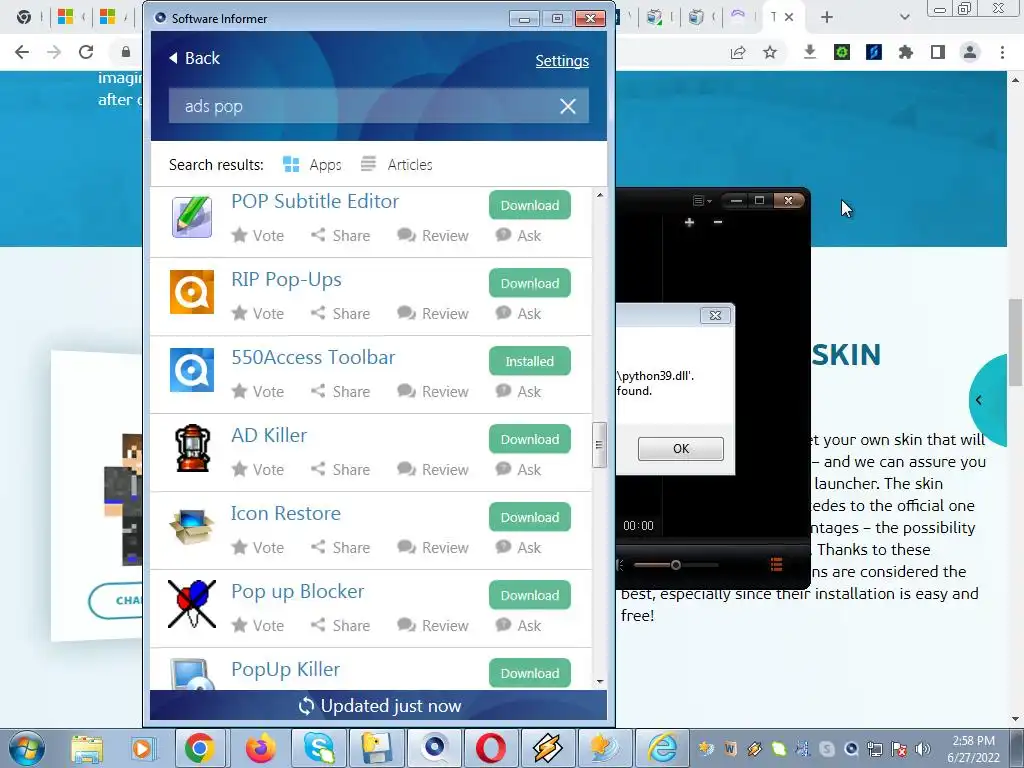
Task: Open the taskbar clock showing 2:58 PM
Action: click(973, 748)
